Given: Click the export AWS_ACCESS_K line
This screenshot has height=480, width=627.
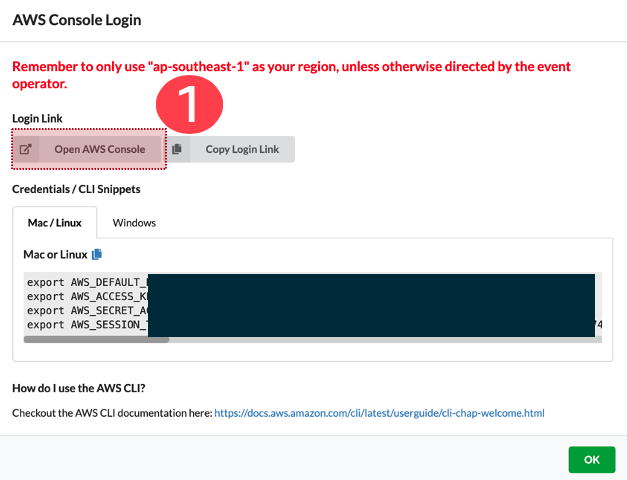Looking at the screenshot, I should (87, 296).
